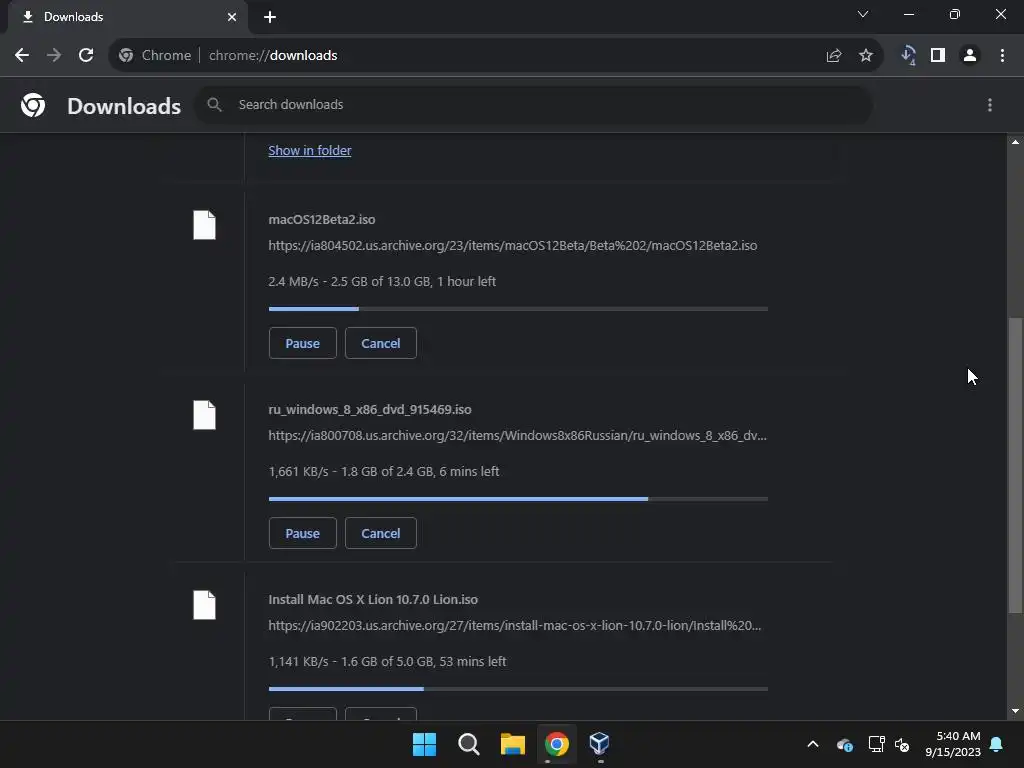Click the magnifier icon in search downloads

click(x=214, y=104)
